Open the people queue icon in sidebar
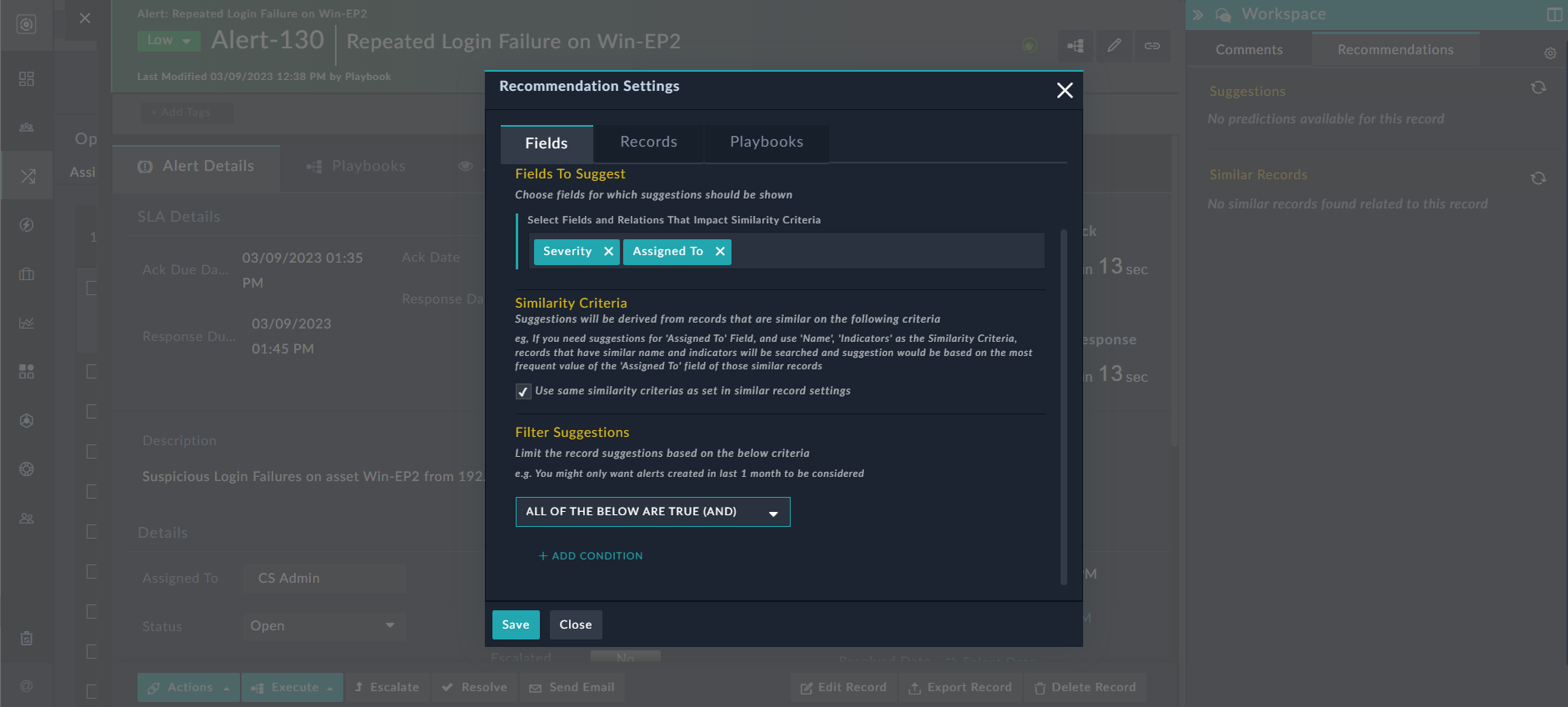Image resolution: width=1568 pixels, height=707 pixels. tap(27, 128)
